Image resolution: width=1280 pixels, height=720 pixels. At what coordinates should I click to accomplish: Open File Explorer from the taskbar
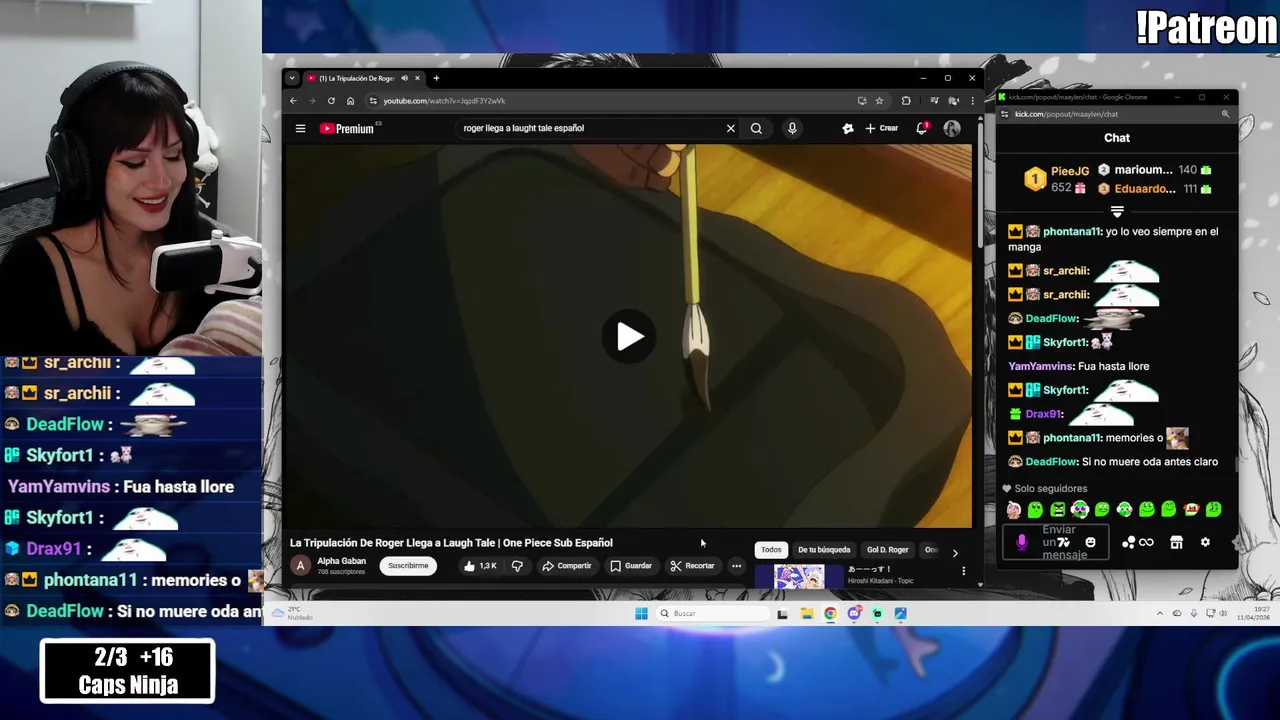806,613
